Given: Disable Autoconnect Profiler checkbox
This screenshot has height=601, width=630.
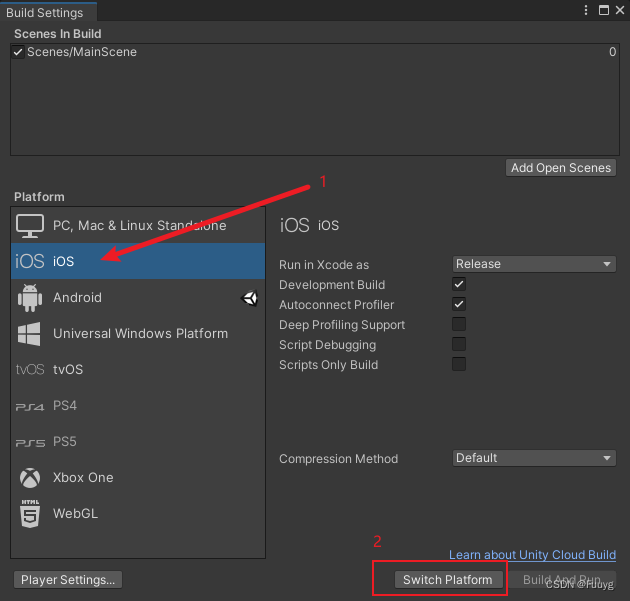Looking at the screenshot, I should pos(459,304).
